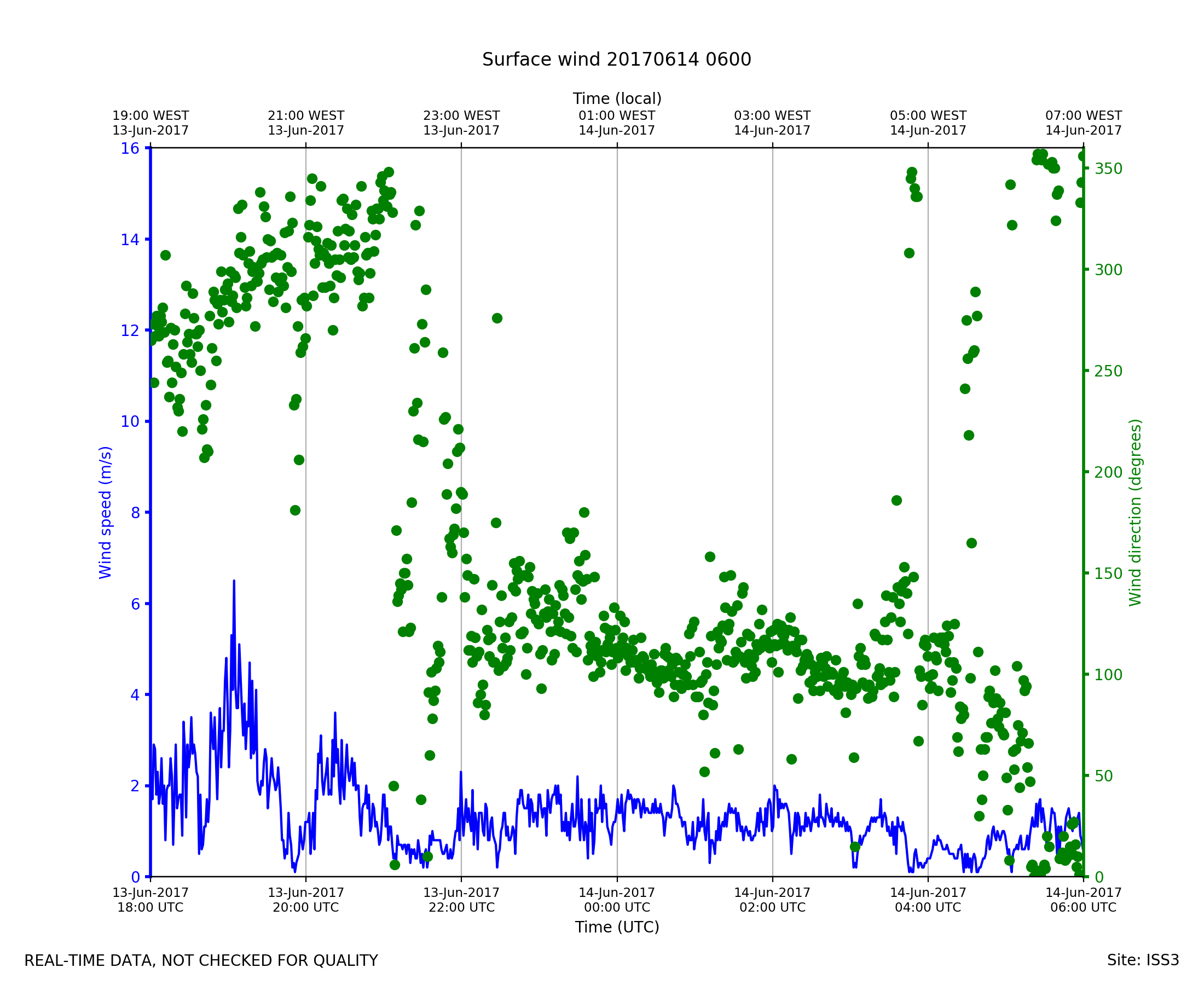
Task: Click the green '350' wind direction tick
Action: [x=1109, y=169]
